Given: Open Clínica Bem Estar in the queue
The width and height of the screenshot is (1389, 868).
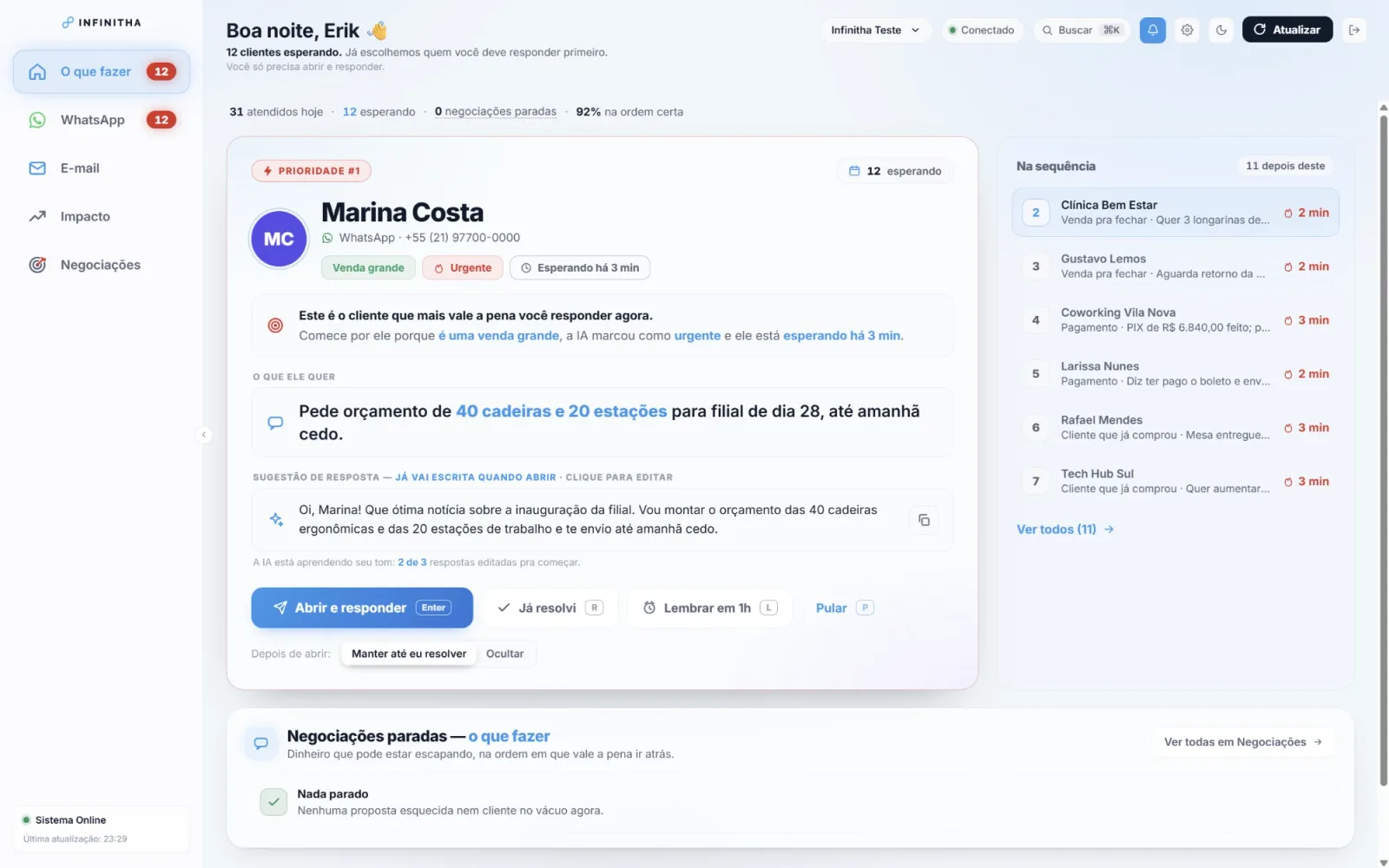Looking at the screenshot, I should tap(1175, 213).
